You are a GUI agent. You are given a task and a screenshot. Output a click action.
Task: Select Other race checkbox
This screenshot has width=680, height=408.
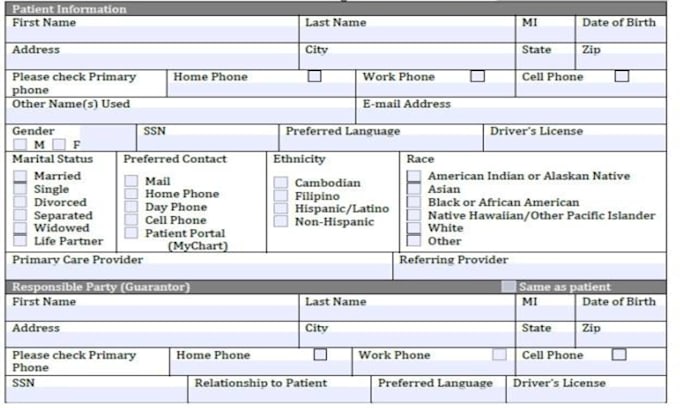414,241
